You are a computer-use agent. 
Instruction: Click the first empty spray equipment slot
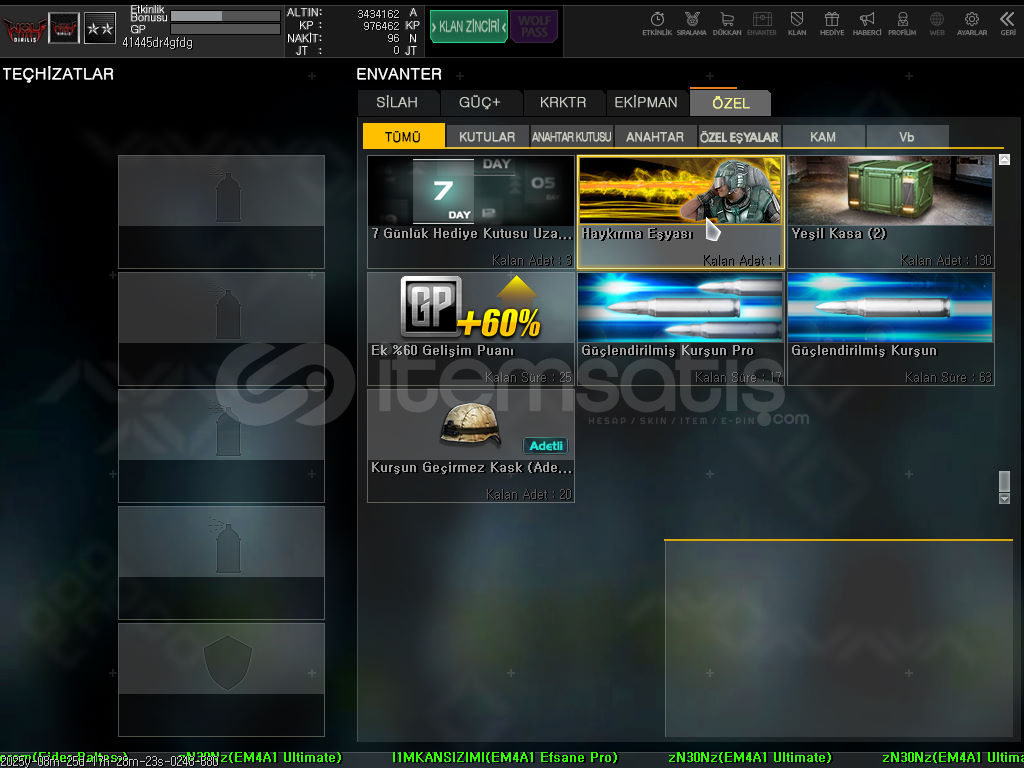[221, 212]
